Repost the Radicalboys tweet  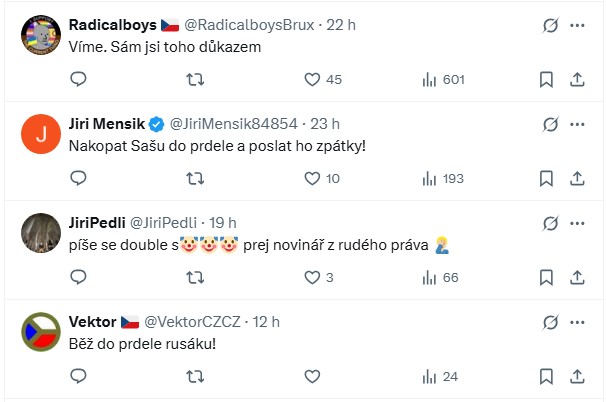coord(195,79)
